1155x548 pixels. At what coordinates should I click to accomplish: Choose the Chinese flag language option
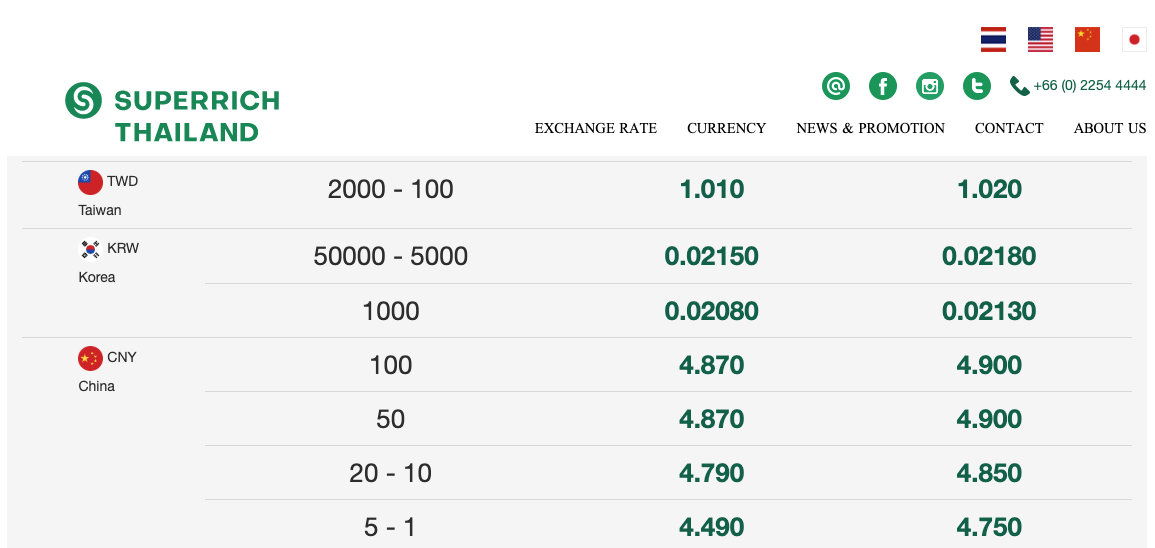1087,40
